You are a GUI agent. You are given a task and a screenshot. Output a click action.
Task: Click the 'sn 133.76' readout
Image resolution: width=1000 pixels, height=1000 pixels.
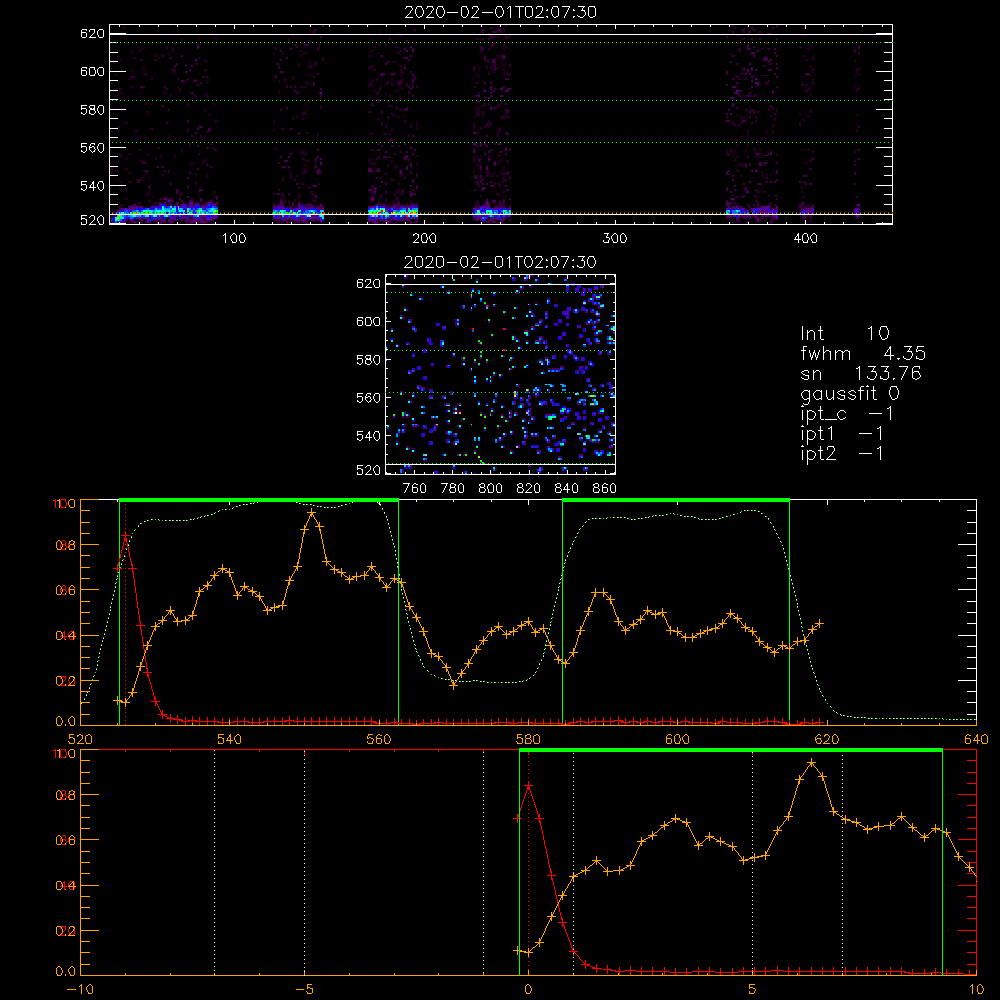point(861,373)
